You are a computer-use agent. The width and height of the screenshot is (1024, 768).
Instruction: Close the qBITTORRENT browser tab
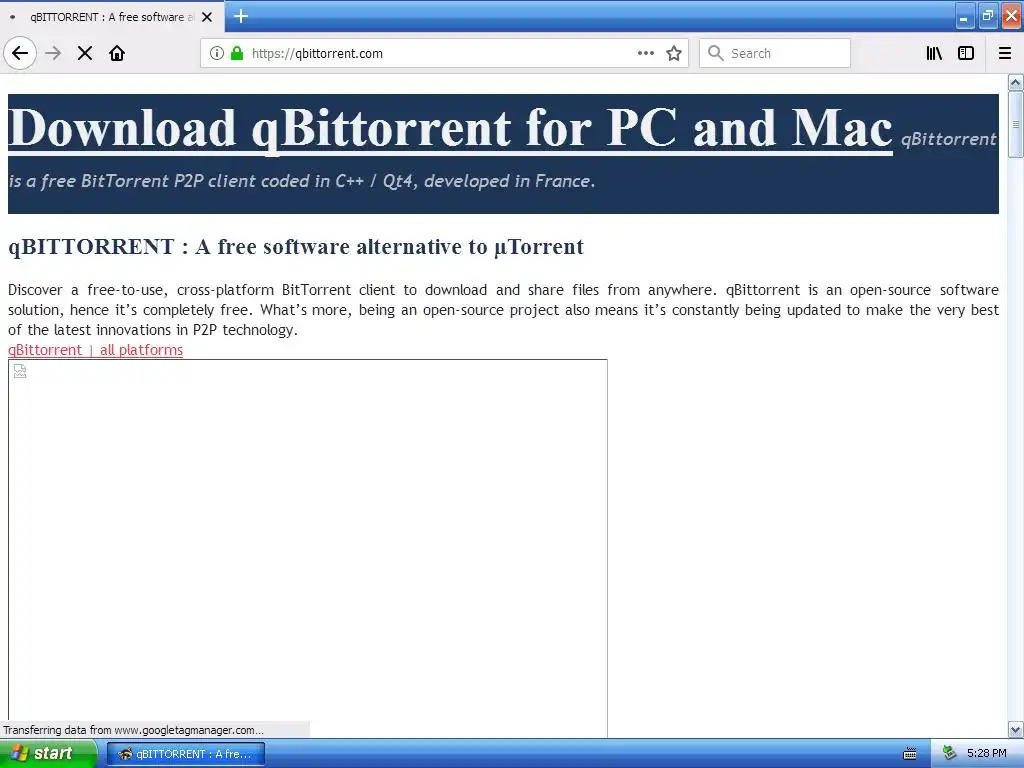(x=207, y=17)
